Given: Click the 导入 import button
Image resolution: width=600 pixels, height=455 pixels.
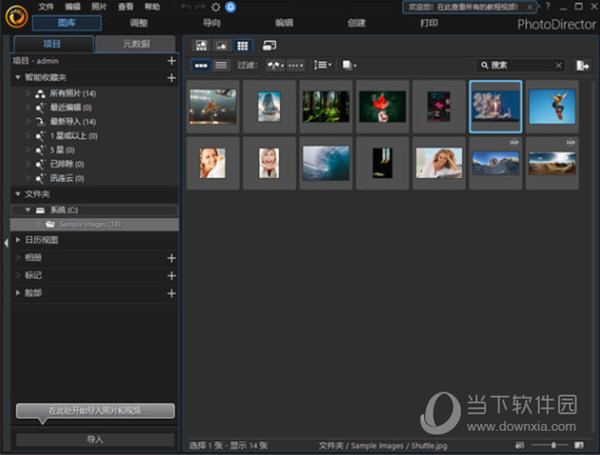Looking at the screenshot, I should 95,439.
